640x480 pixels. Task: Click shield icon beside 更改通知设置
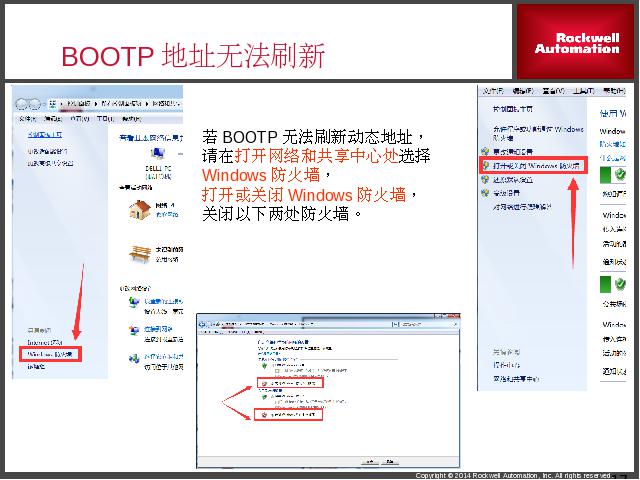485,151
